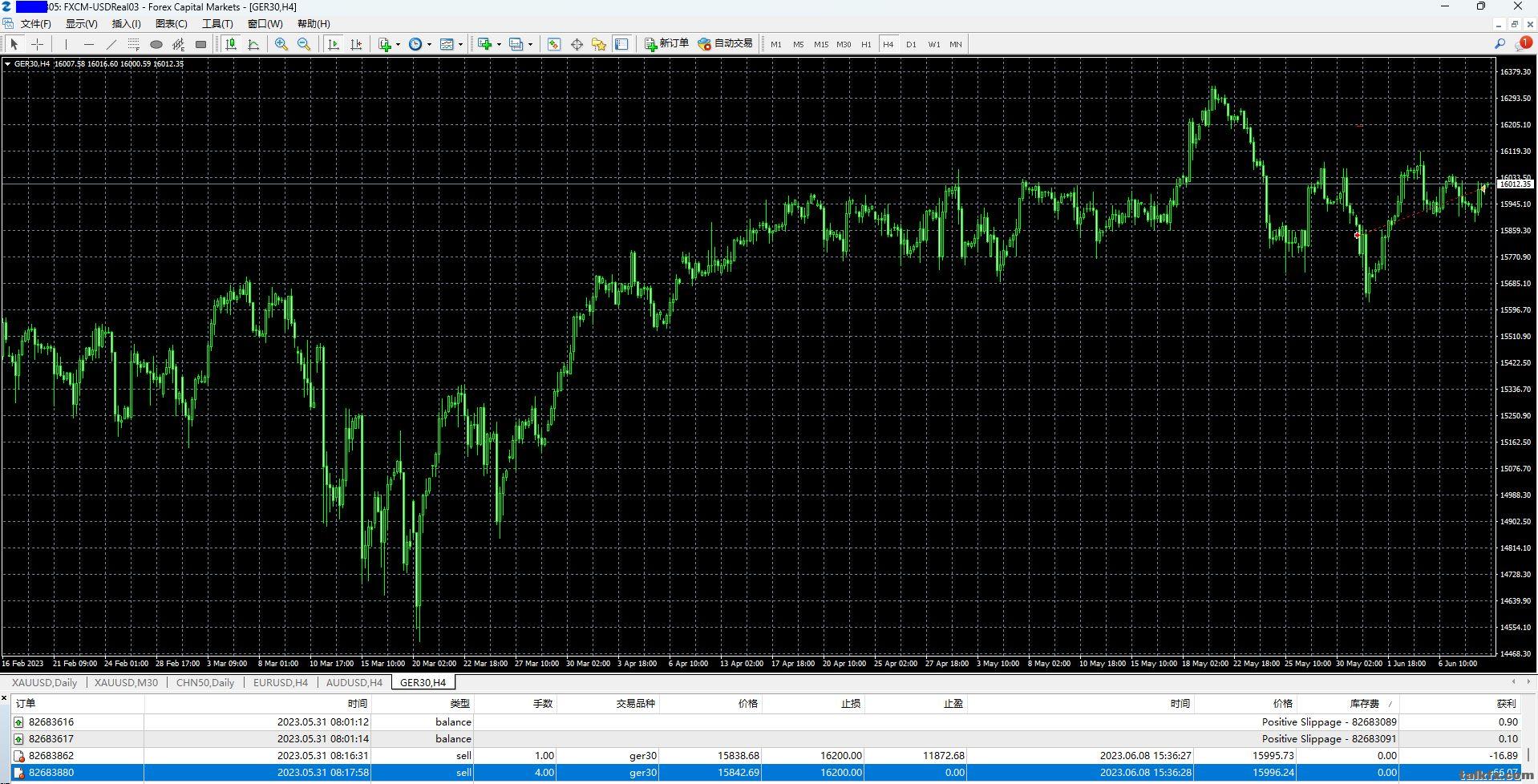Open the 窗口(W) menu

265,24
